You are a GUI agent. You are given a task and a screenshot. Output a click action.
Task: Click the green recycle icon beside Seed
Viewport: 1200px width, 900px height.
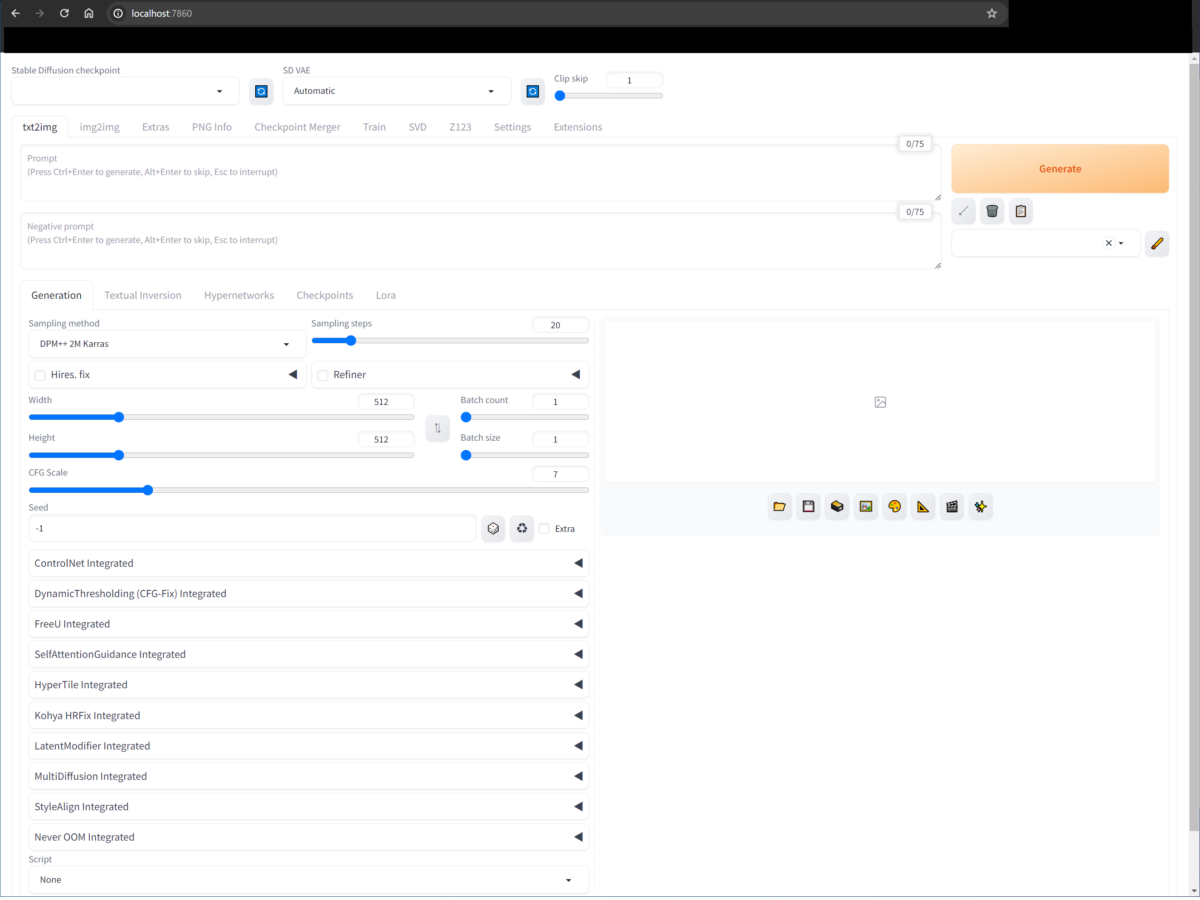point(522,528)
